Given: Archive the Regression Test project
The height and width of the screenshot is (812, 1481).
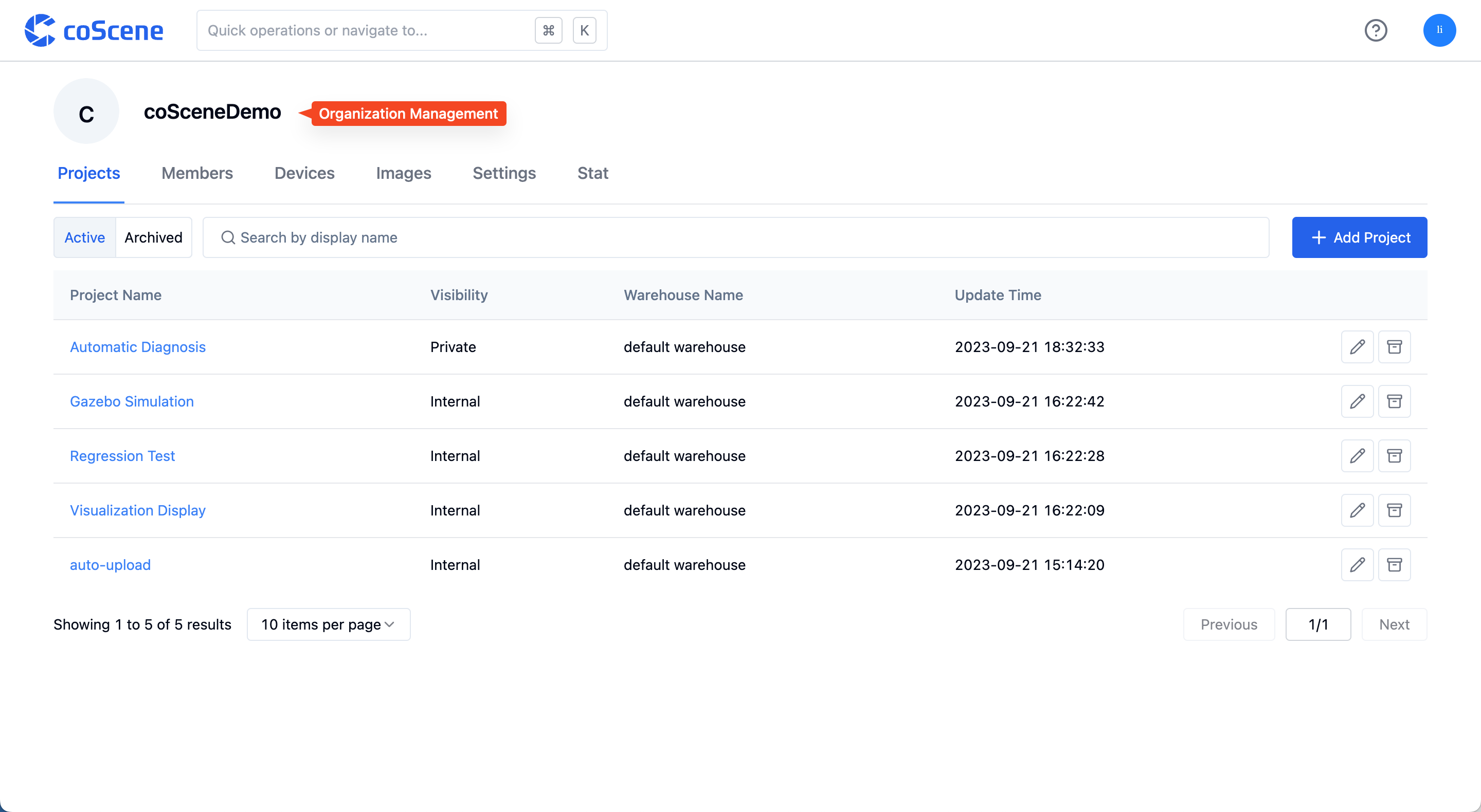Looking at the screenshot, I should [1394, 456].
